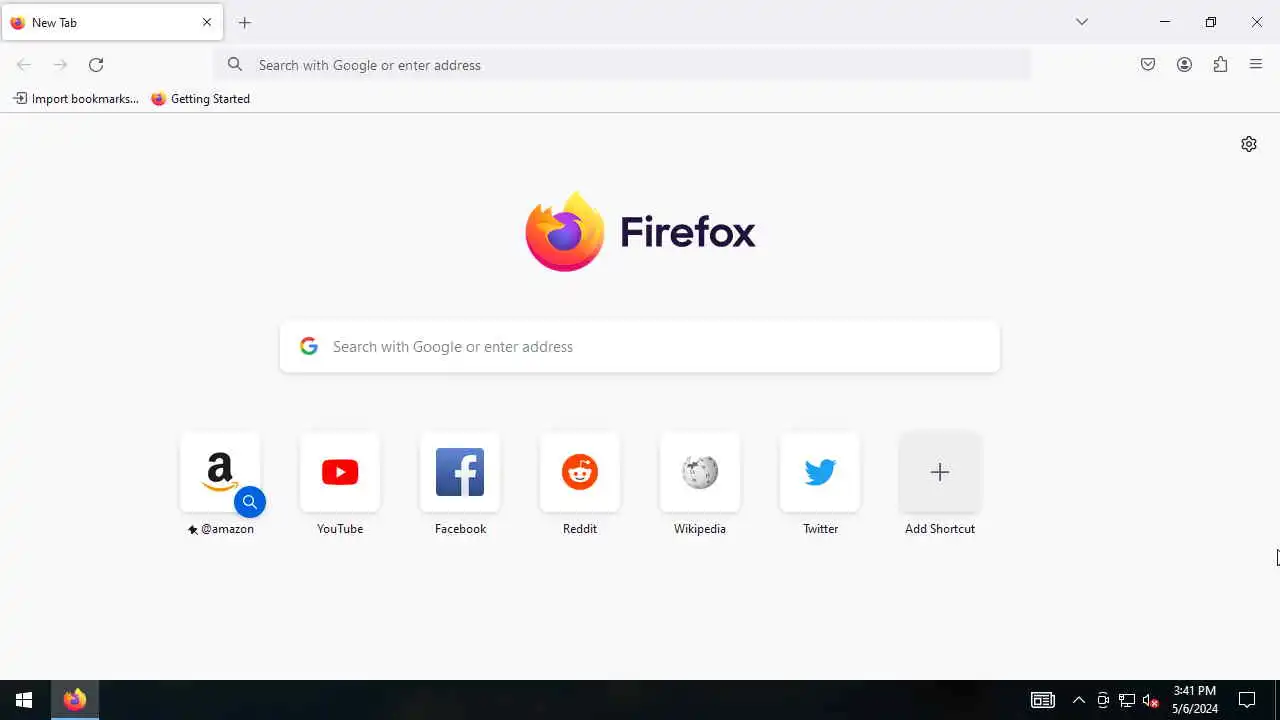The width and height of the screenshot is (1280, 720).
Task: Open Save to Pocket button
Action: (1148, 65)
